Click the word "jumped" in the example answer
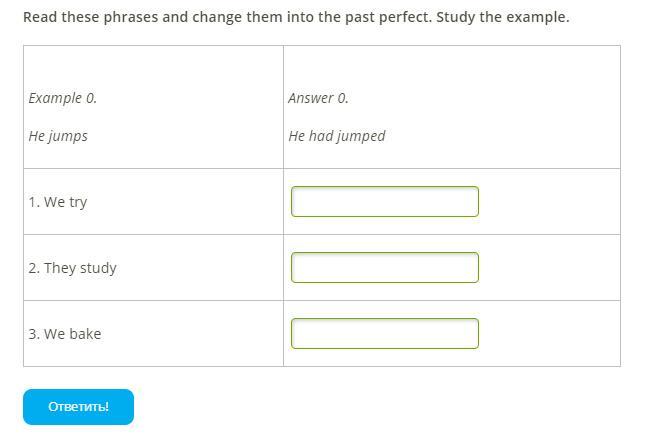The height and width of the screenshot is (445, 654). click(x=361, y=136)
